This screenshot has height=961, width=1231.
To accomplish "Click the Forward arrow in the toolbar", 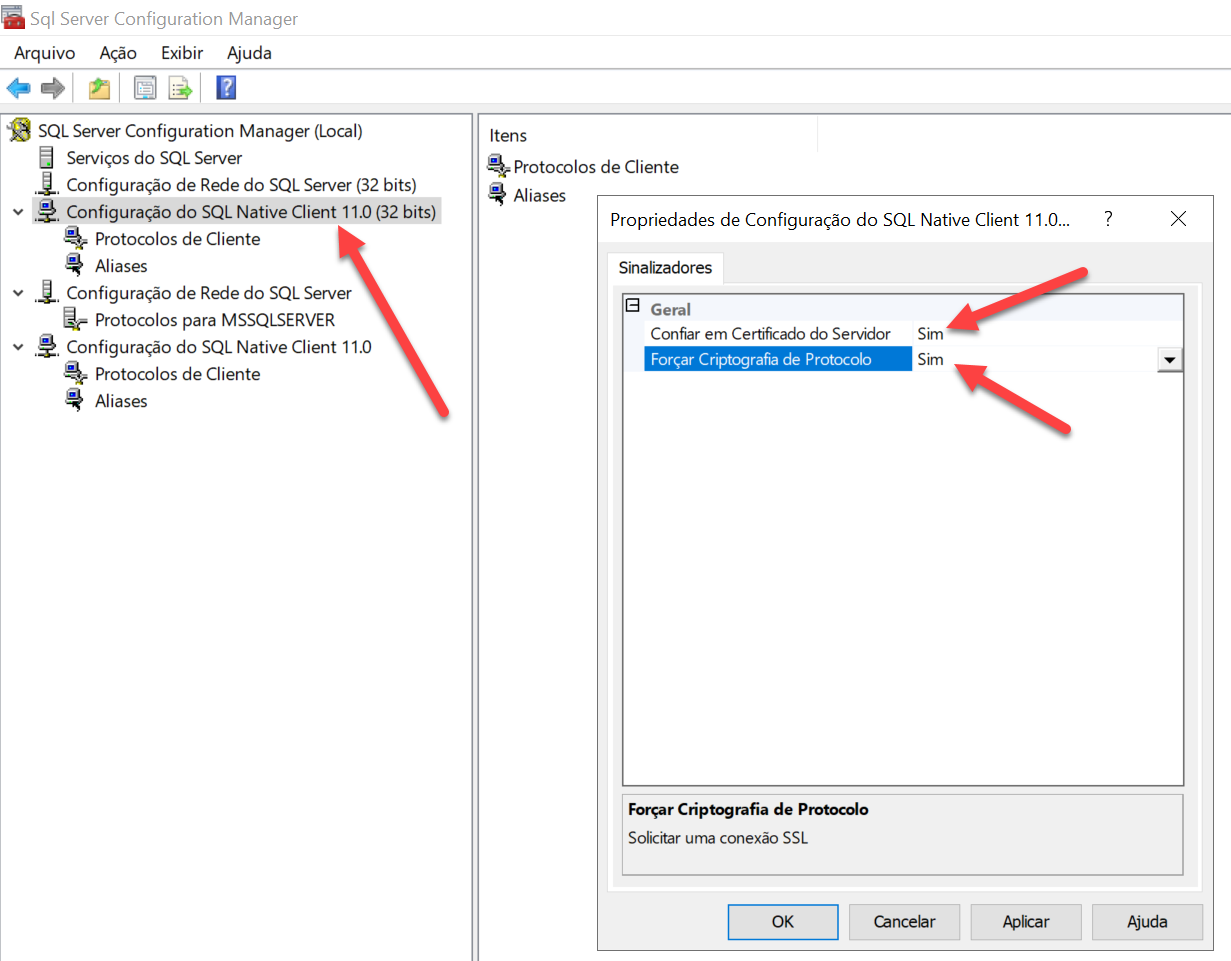I will click(52, 88).
